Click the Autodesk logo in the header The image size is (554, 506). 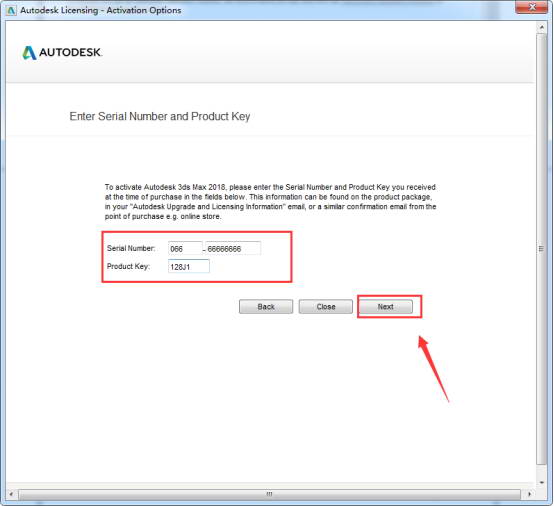tap(62, 53)
